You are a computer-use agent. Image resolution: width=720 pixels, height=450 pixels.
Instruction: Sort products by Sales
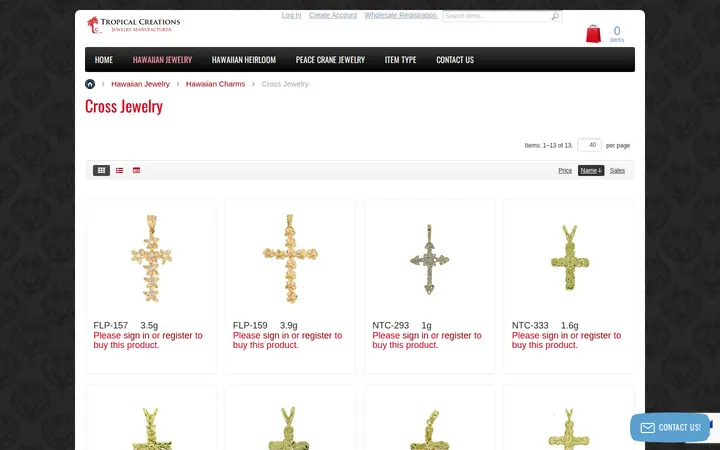click(617, 170)
